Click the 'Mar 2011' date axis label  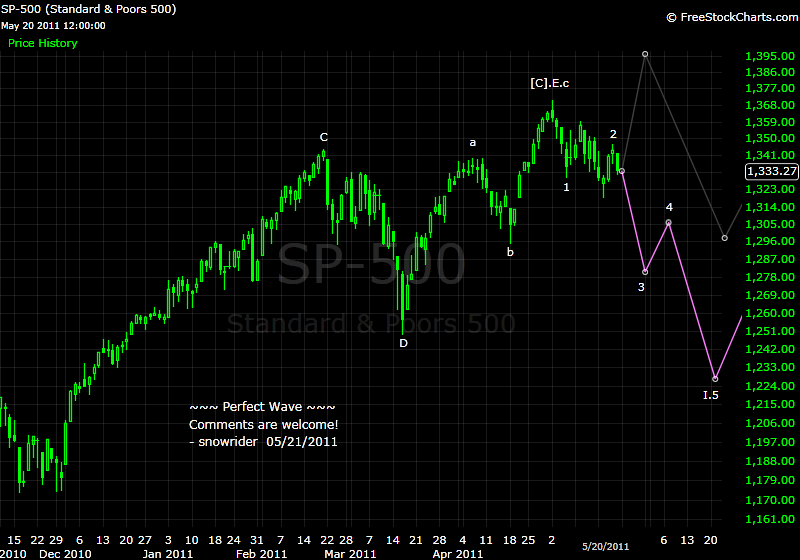coord(350,554)
